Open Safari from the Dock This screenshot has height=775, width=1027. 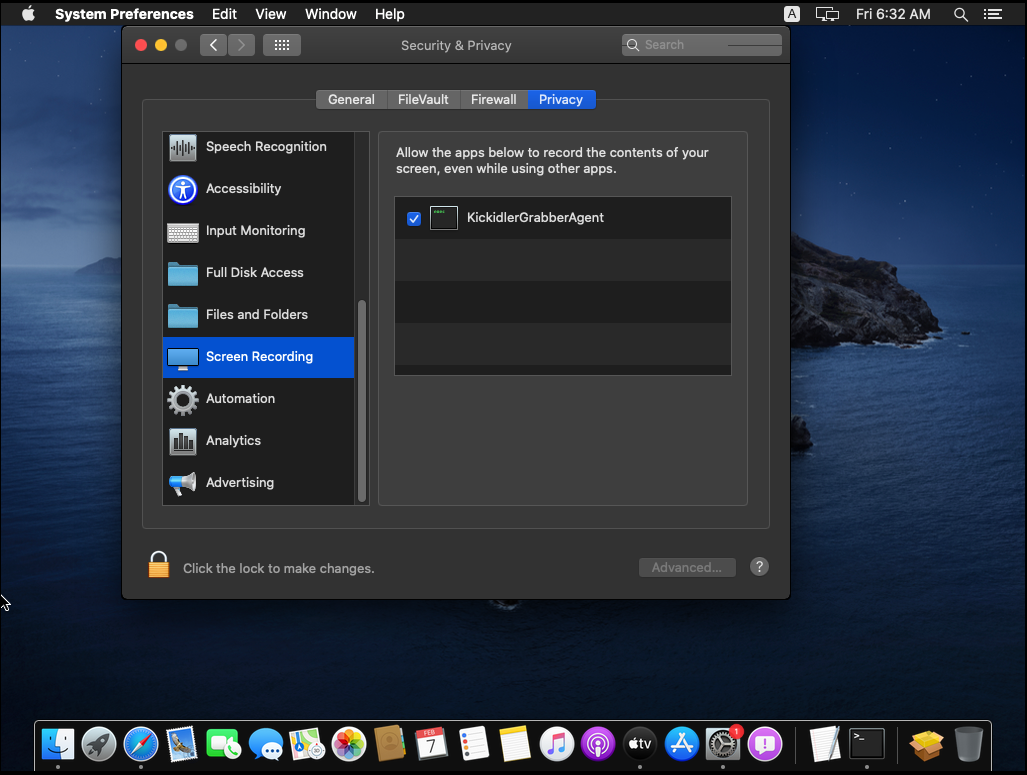[x=141, y=744]
